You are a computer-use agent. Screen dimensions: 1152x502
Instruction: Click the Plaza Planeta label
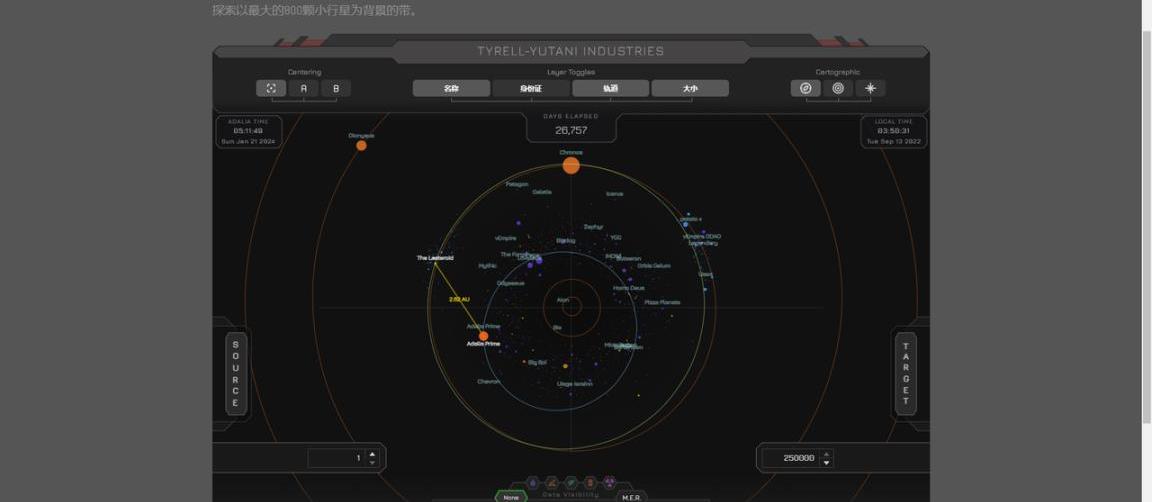663,302
